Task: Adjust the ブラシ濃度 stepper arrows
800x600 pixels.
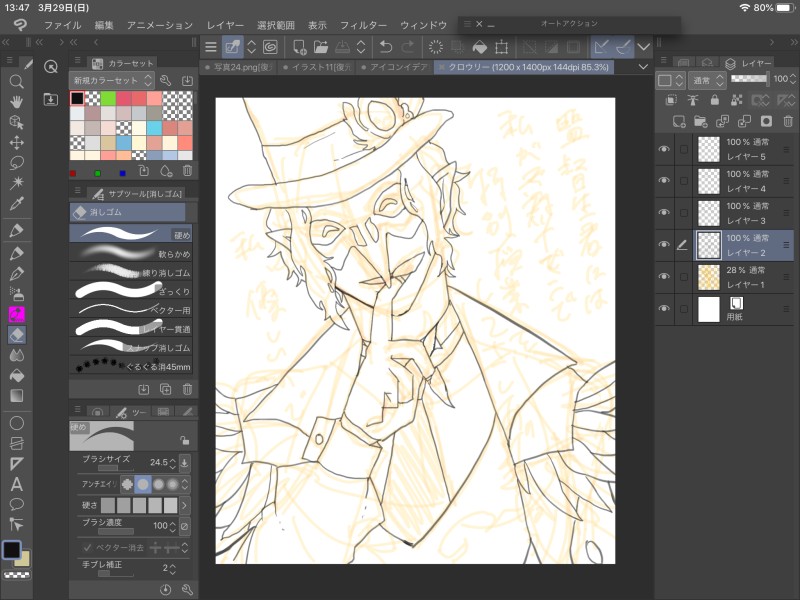Action: click(172, 526)
